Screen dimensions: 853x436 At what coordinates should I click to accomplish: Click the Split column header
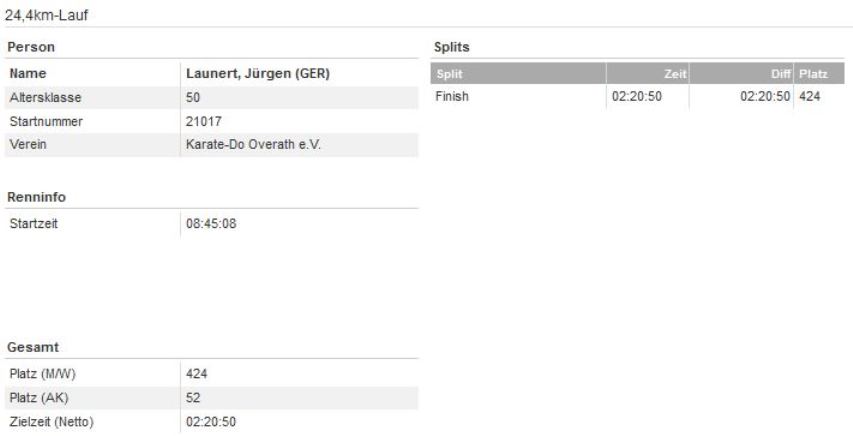449,73
